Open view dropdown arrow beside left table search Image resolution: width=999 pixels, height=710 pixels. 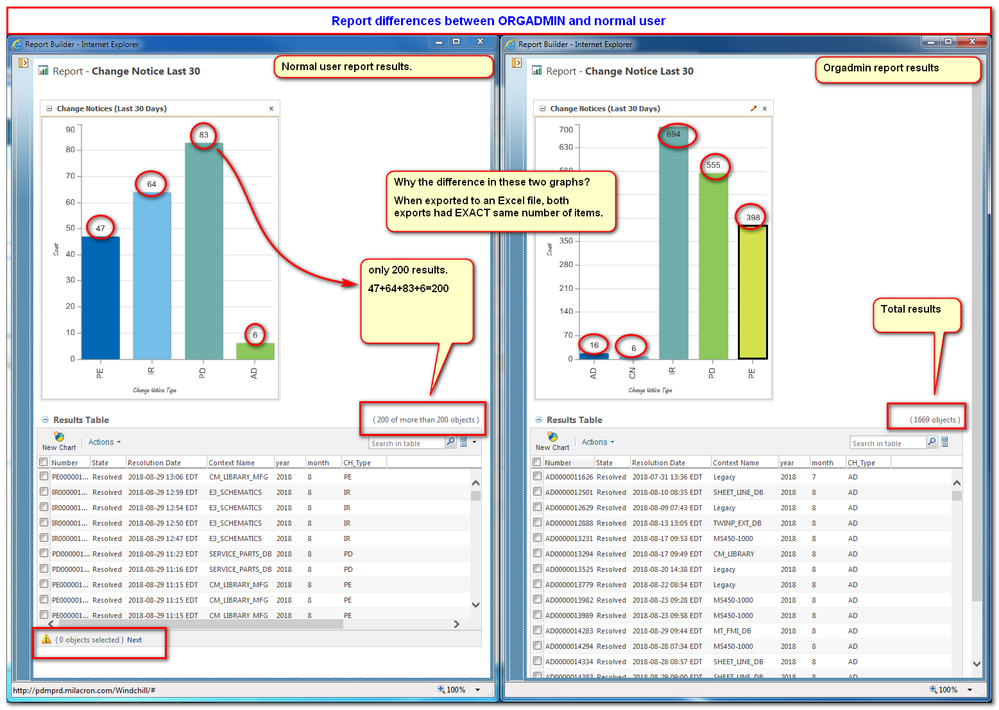point(474,442)
